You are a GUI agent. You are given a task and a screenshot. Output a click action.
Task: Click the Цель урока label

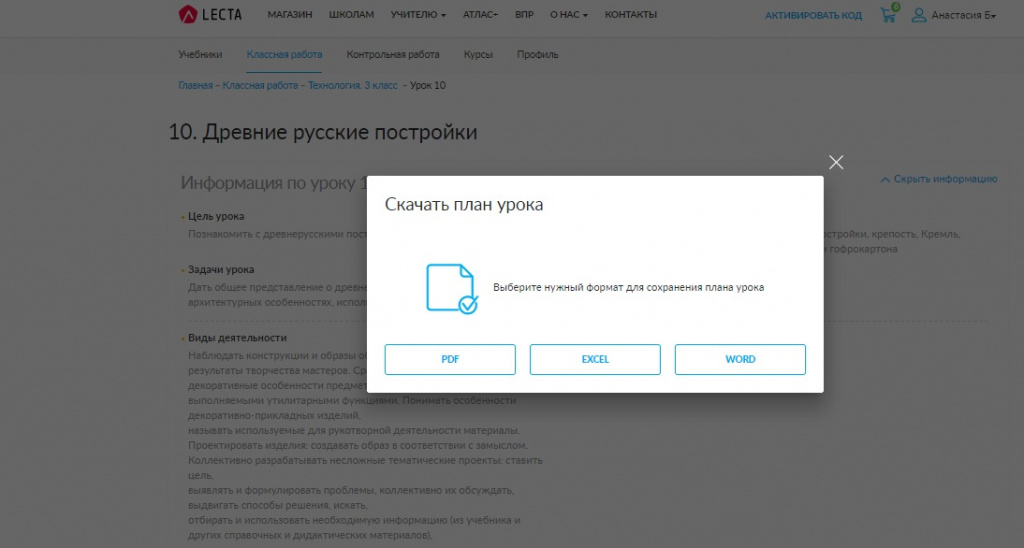[x=216, y=216]
